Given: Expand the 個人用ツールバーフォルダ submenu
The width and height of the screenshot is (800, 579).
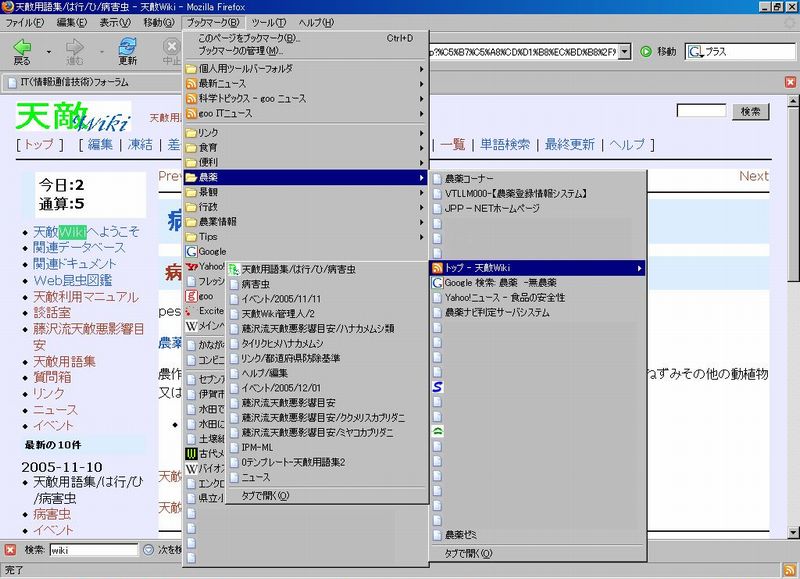Looking at the screenshot, I should [244, 69].
